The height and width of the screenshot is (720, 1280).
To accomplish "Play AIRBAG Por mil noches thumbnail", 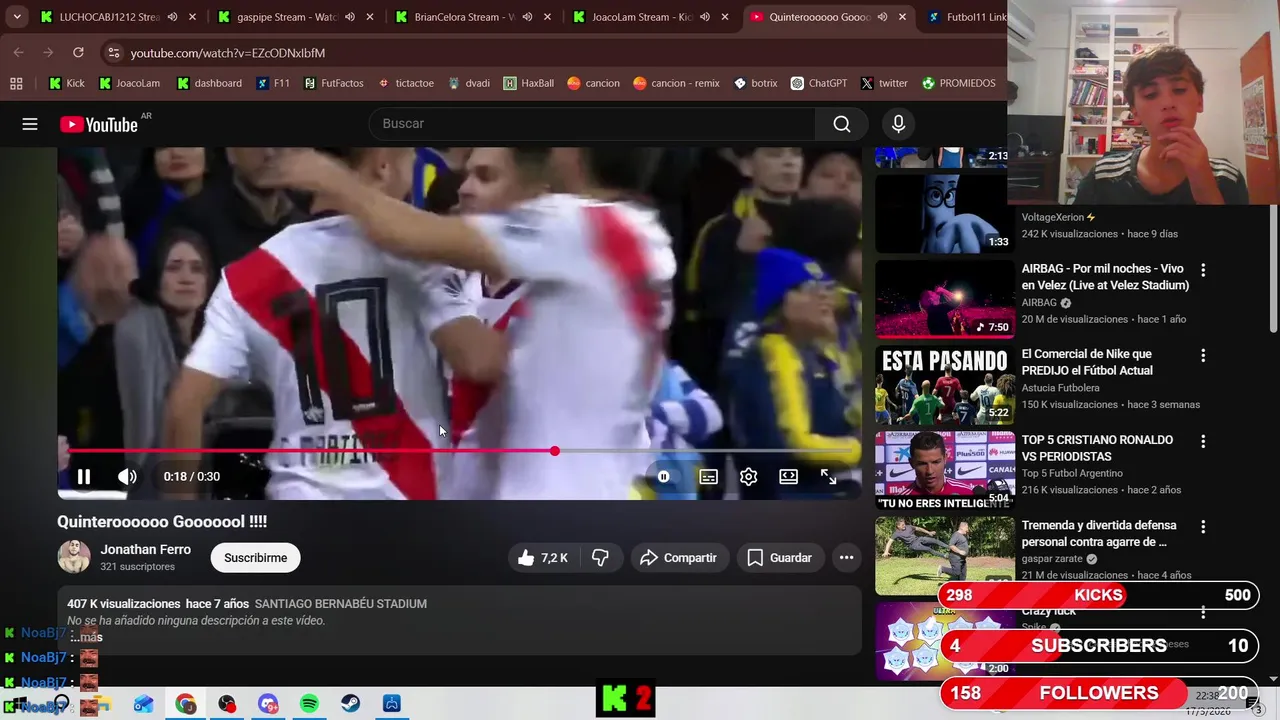I will [944, 299].
